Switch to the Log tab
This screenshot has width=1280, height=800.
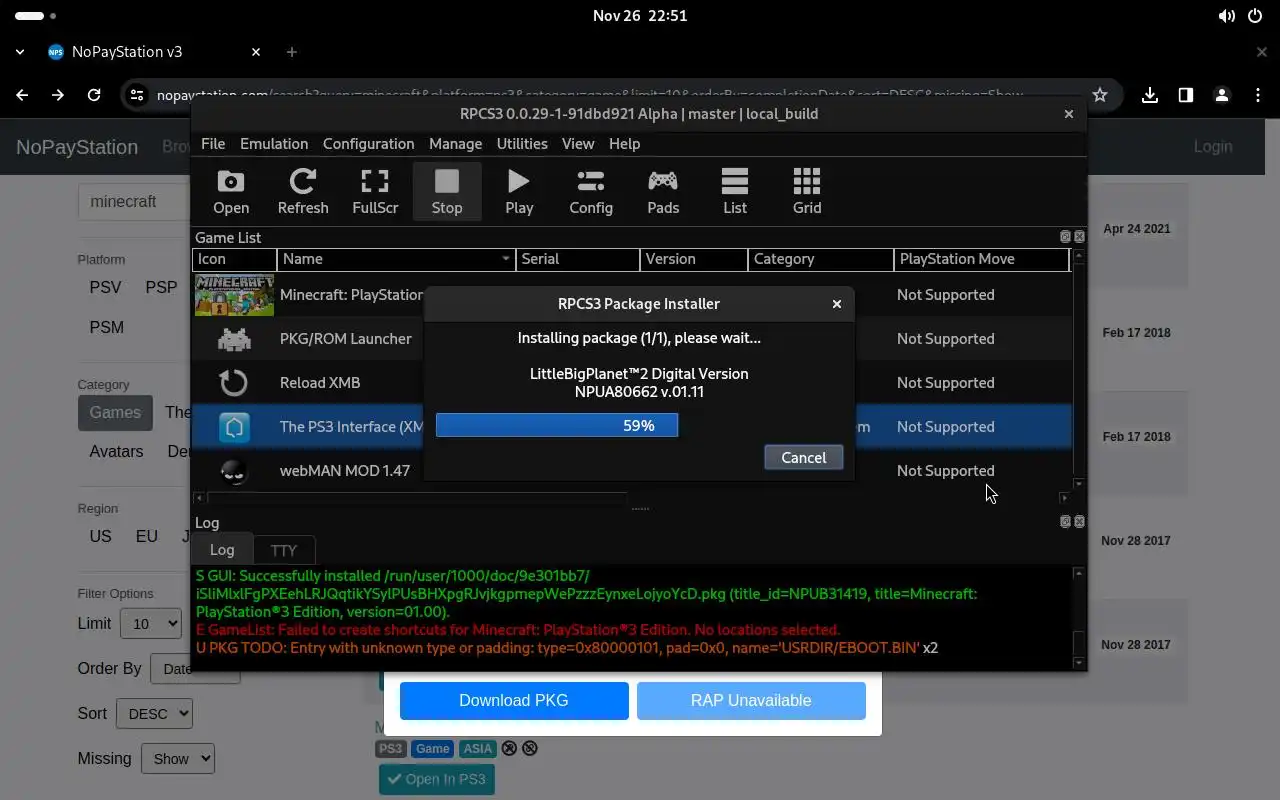[x=222, y=549]
